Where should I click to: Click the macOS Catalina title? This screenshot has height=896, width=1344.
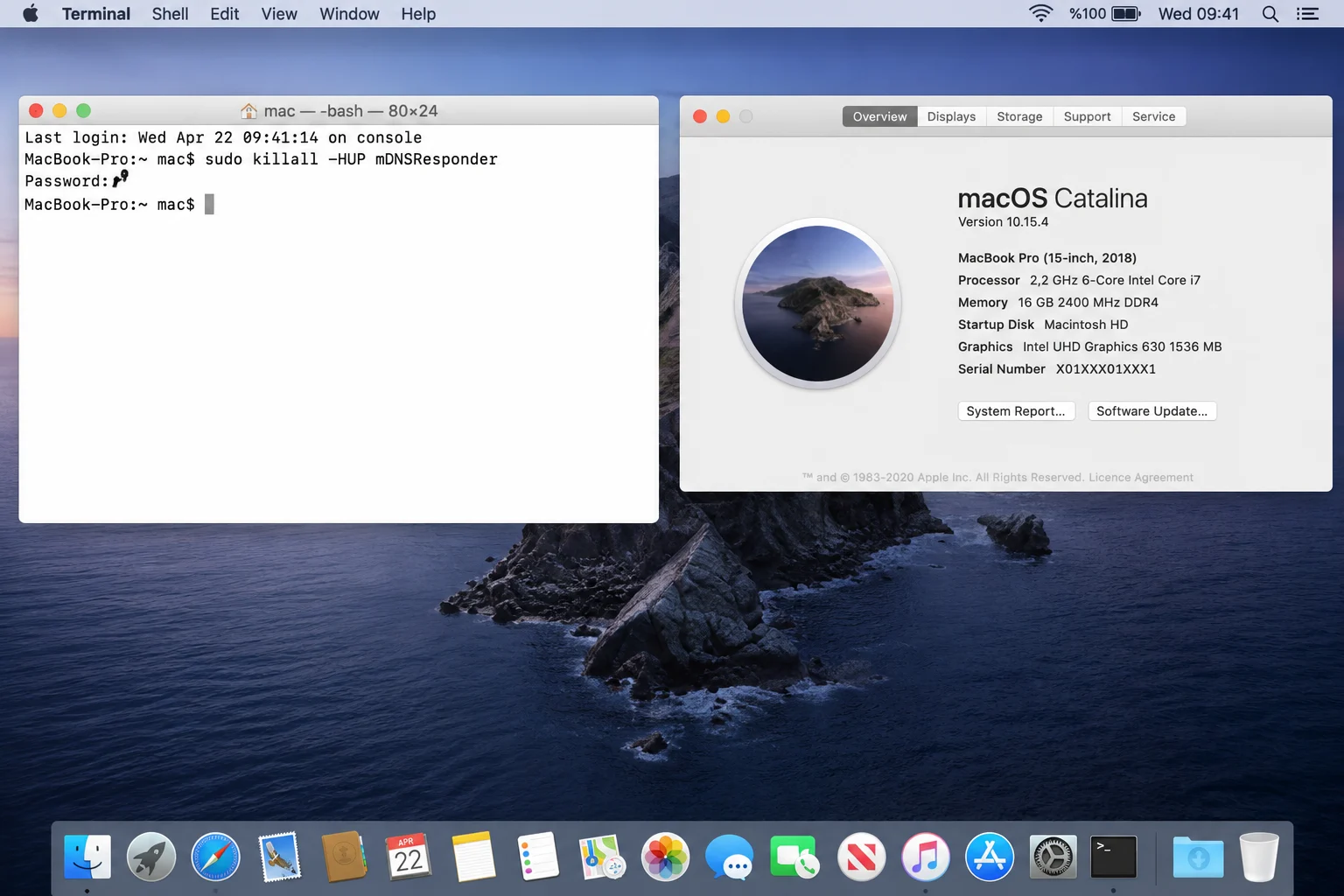1053,199
